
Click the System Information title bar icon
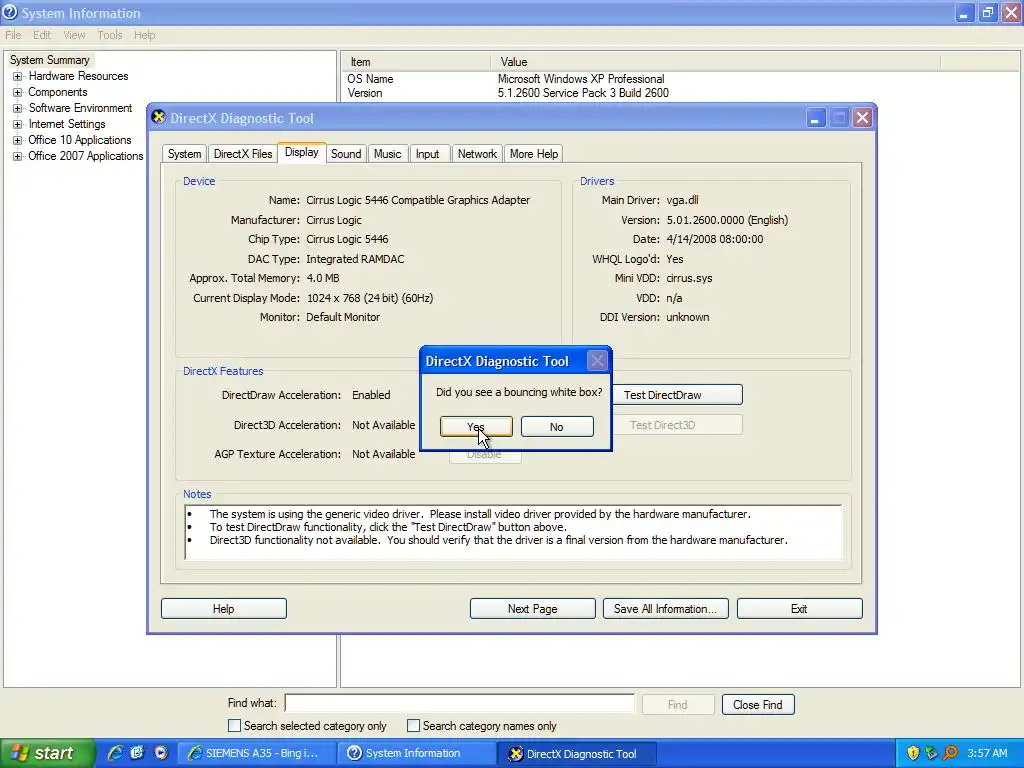tap(10, 12)
